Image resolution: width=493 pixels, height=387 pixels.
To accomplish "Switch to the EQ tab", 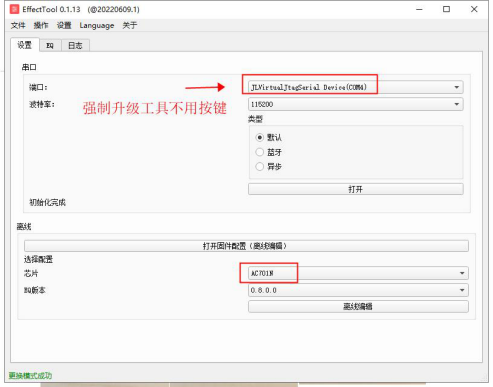I will click(50, 46).
